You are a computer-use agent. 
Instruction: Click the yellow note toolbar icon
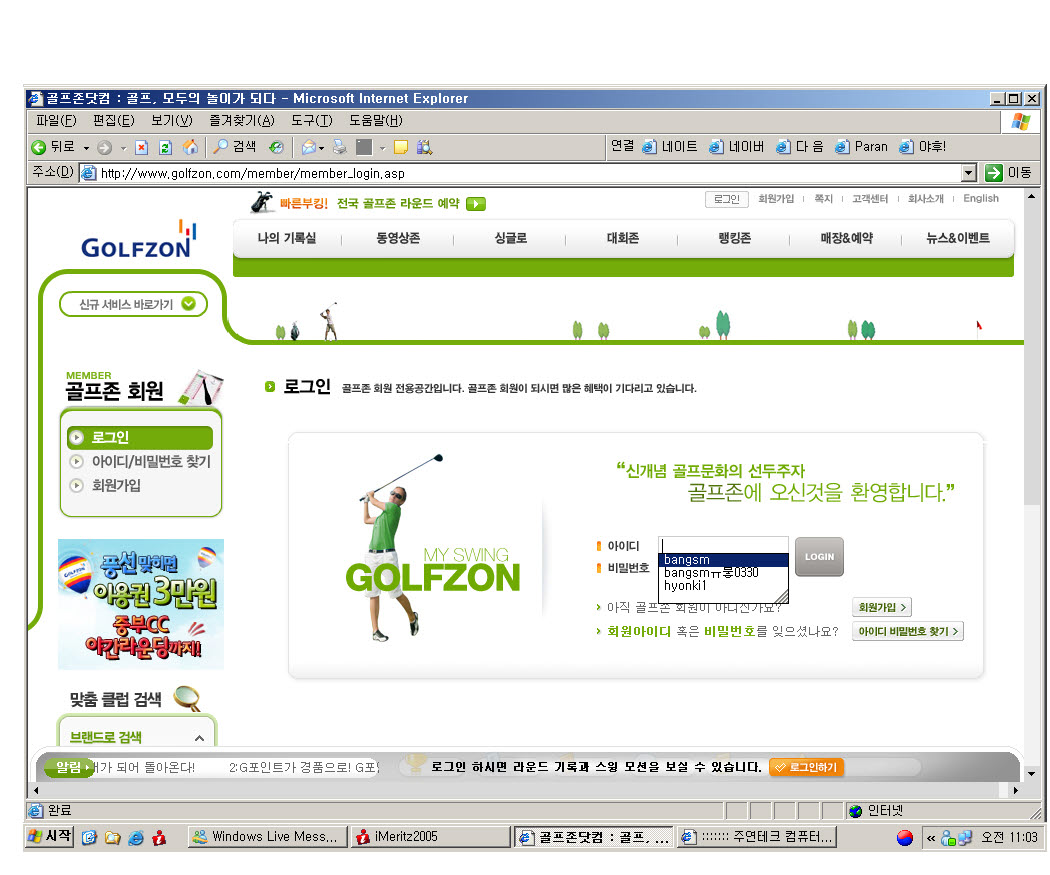pyautogui.click(x=400, y=147)
